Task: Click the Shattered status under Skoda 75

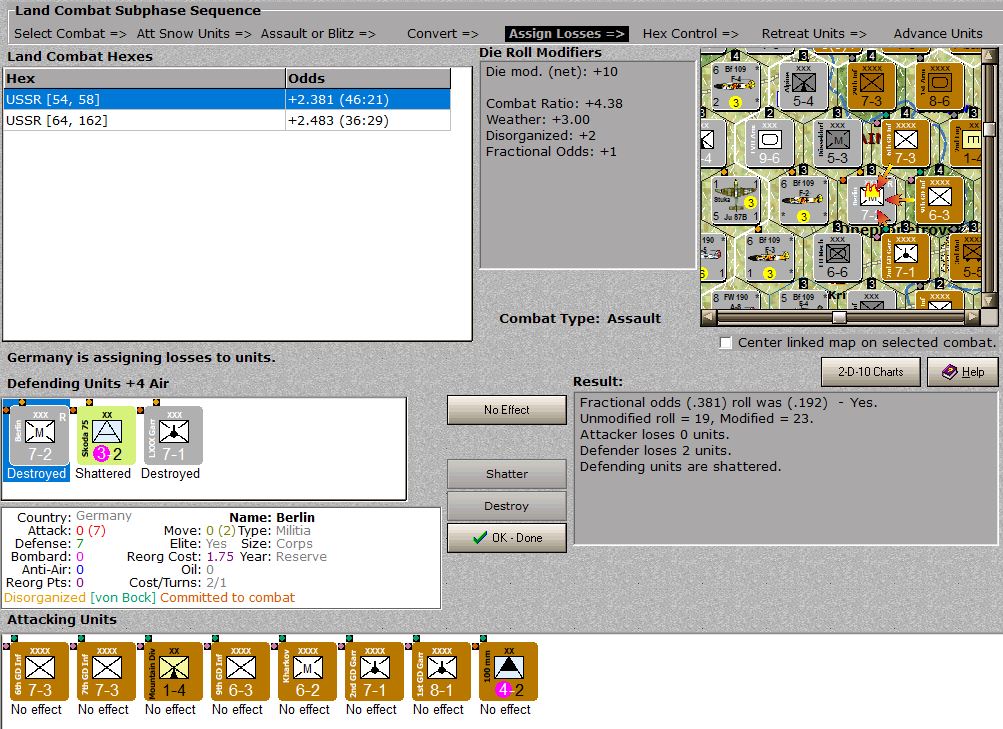Action: (103, 473)
